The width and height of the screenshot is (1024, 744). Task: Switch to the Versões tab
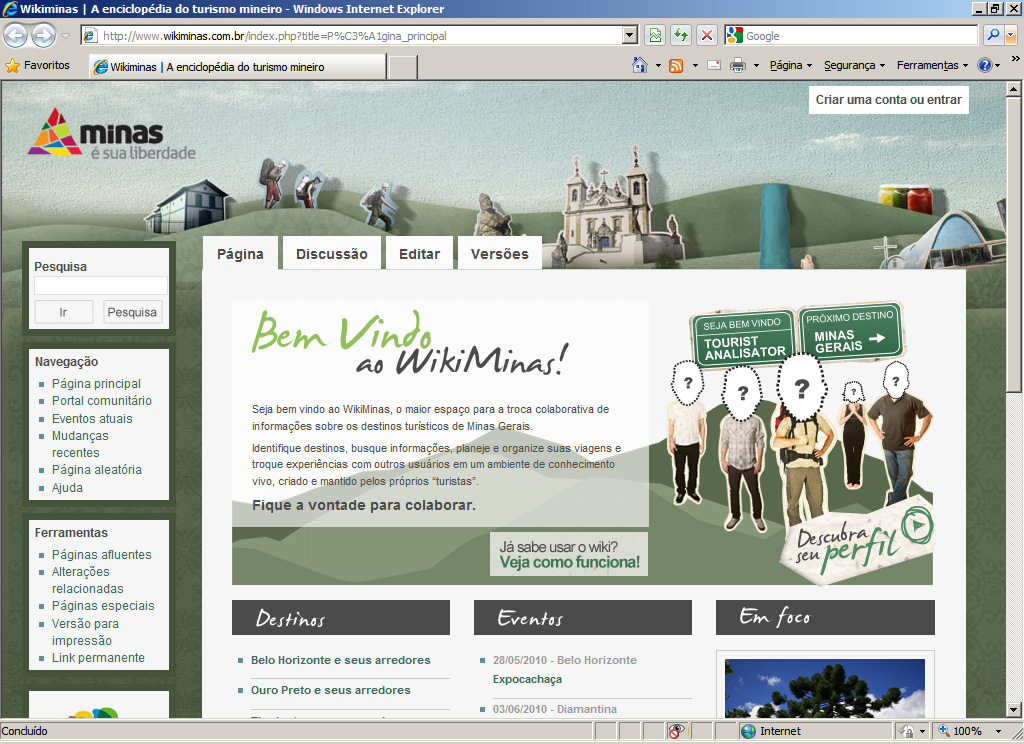pyautogui.click(x=500, y=254)
